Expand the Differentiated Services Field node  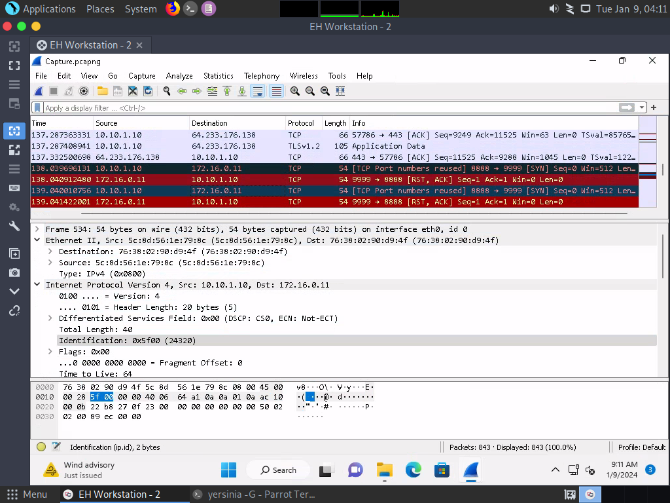pos(51,317)
